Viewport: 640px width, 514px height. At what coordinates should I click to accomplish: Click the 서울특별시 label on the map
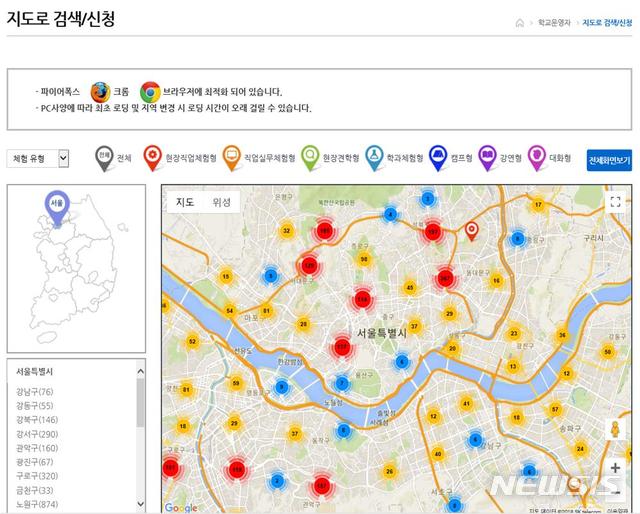pyautogui.click(x=382, y=334)
